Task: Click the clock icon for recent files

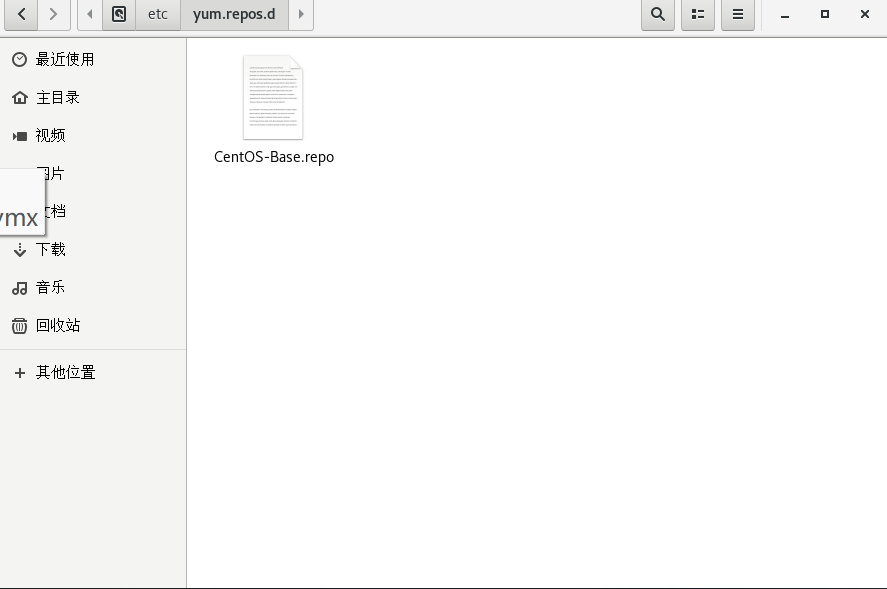Action: 19,59
